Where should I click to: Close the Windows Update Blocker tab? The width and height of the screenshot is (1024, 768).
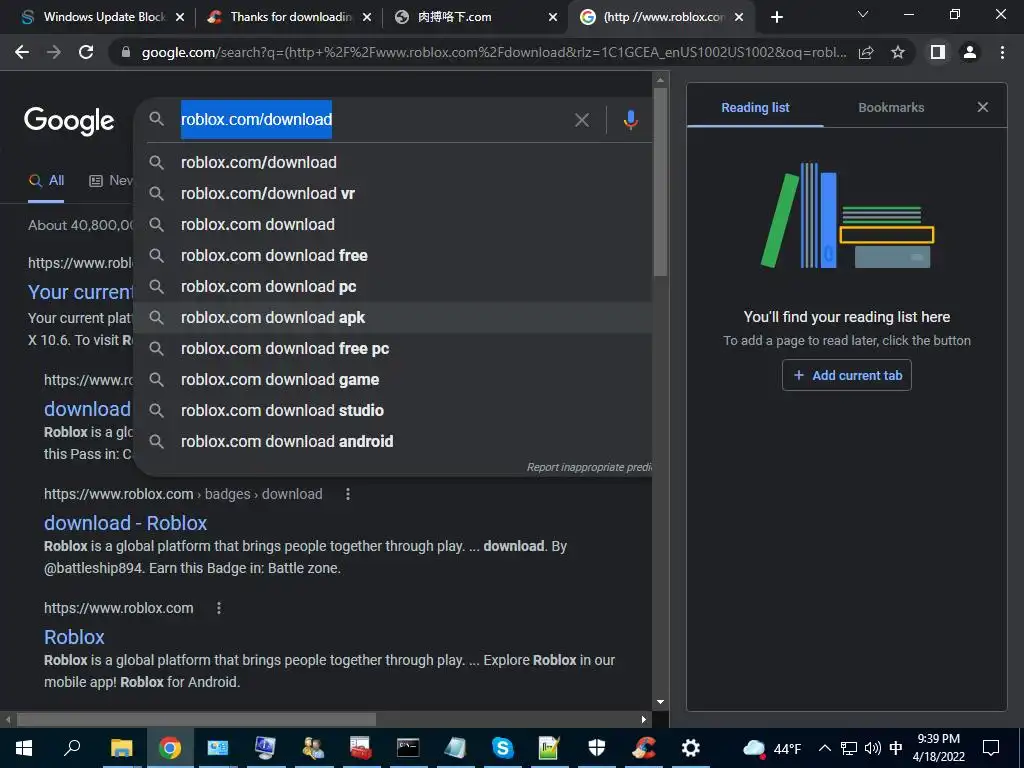click(180, 17)
